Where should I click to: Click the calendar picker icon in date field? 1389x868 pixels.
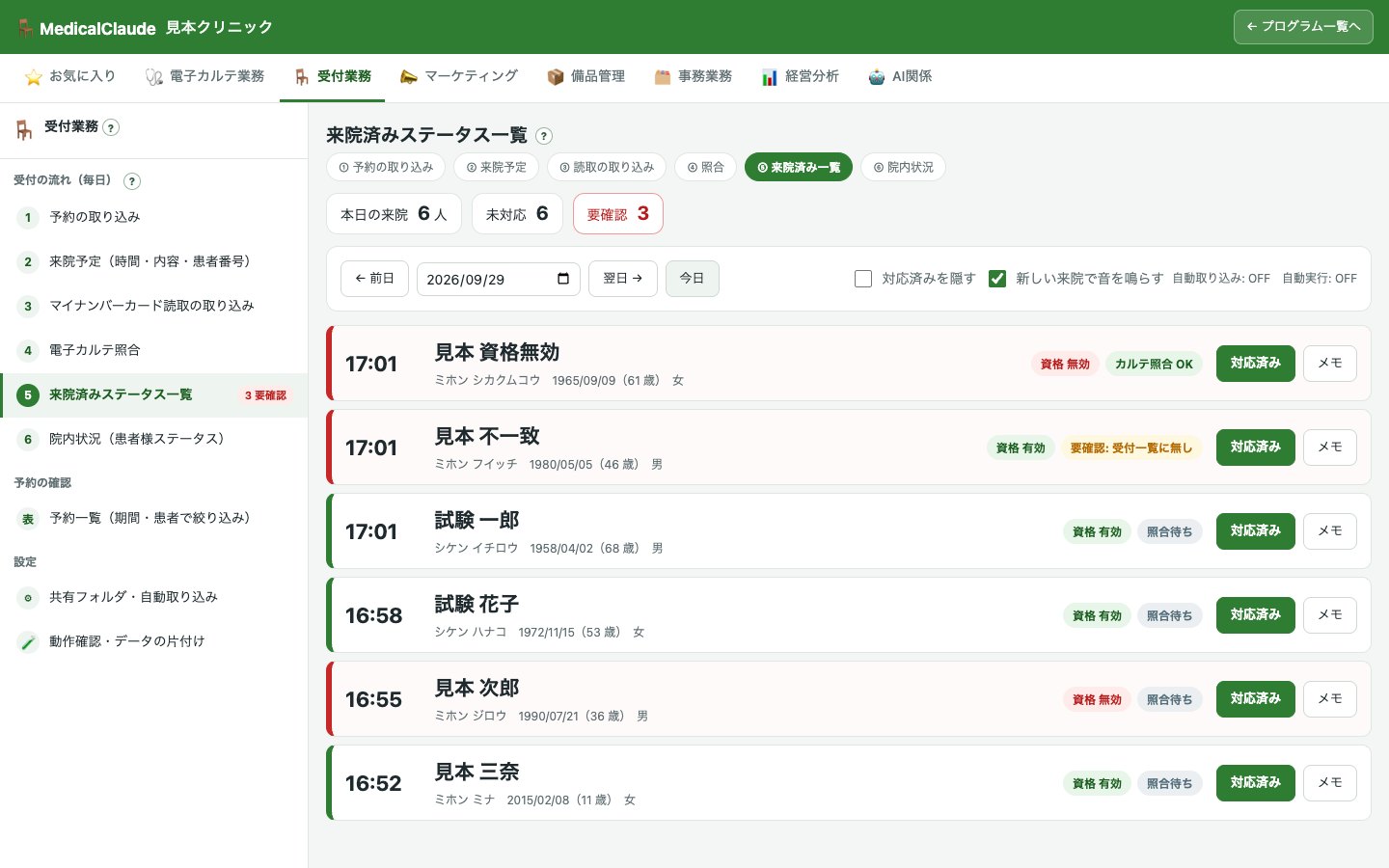tap(563, 279)
